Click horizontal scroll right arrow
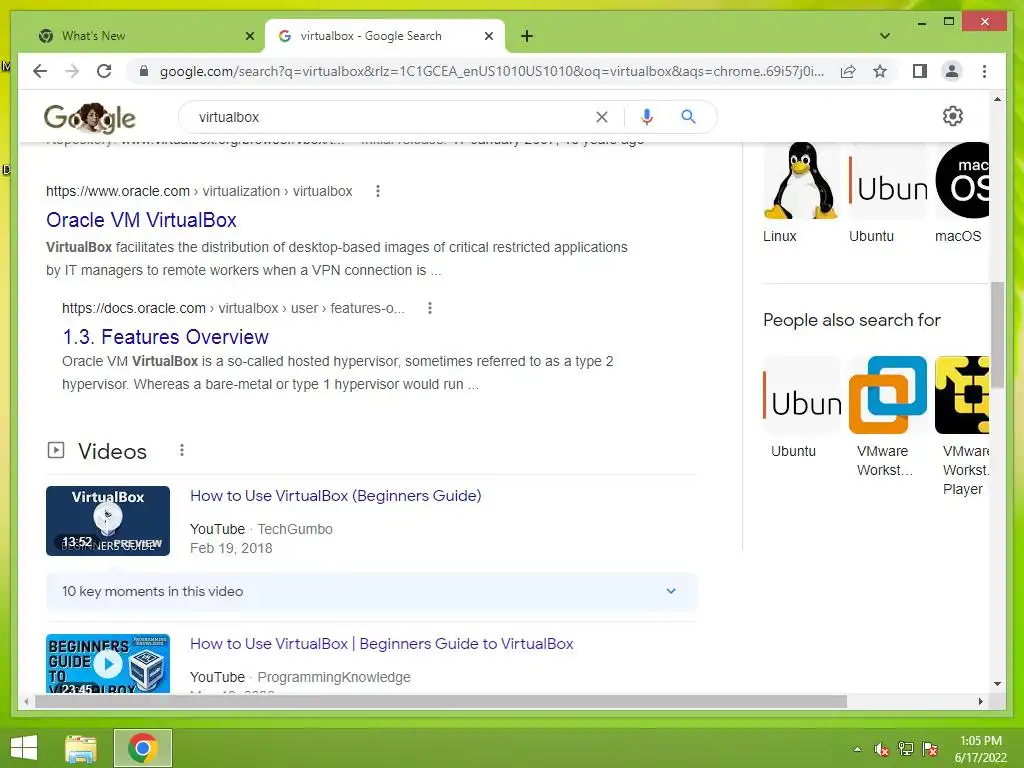 coord(981,702)
